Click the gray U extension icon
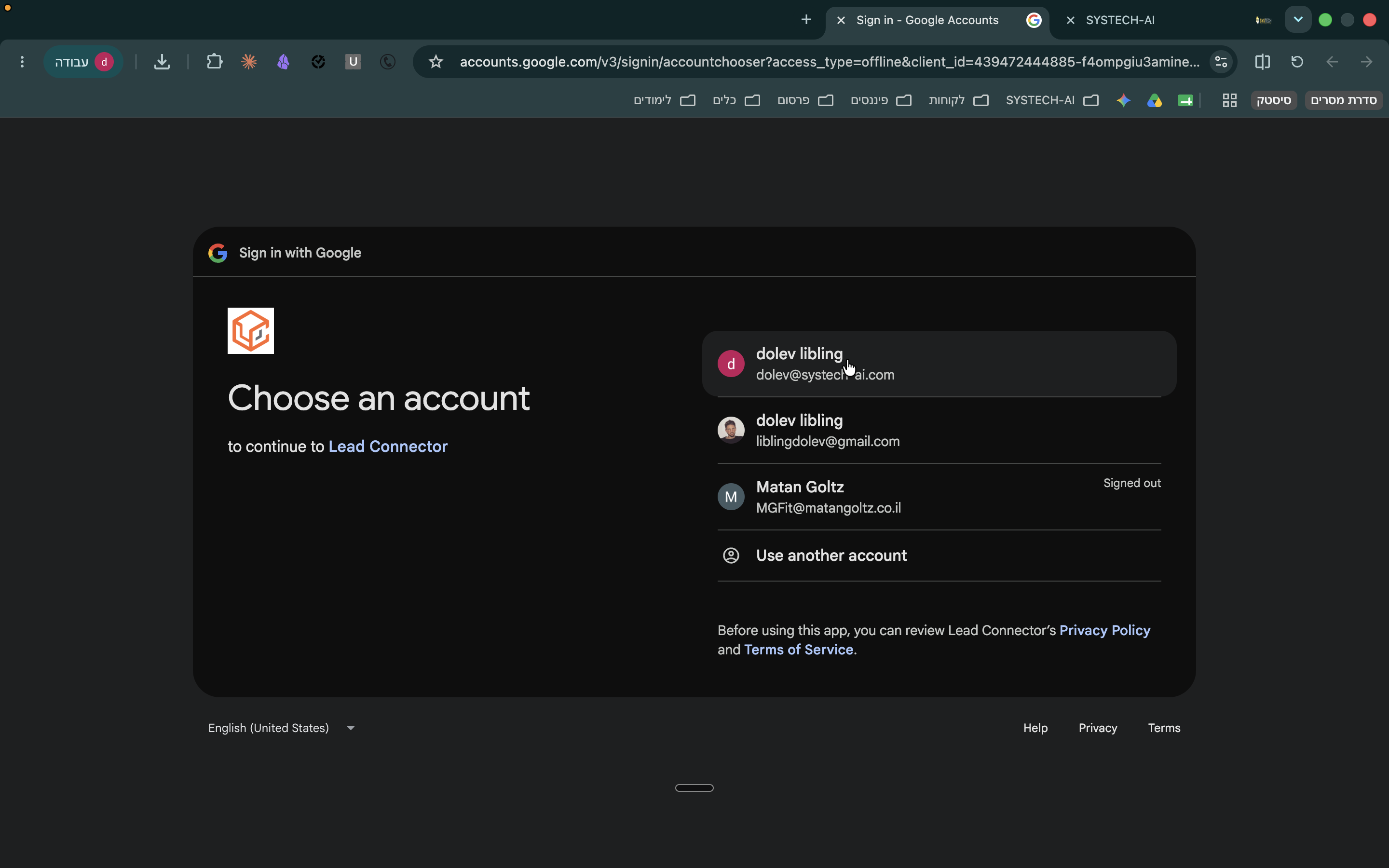The height and width of the screenshot is (868, 1389). click(x=353, y=61)
